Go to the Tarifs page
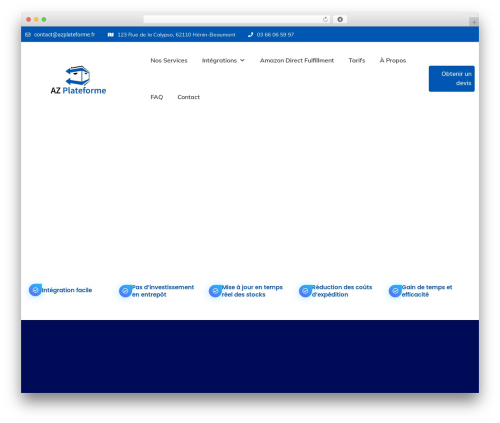Viewport: 500px width, 423px height. (357, 60)
